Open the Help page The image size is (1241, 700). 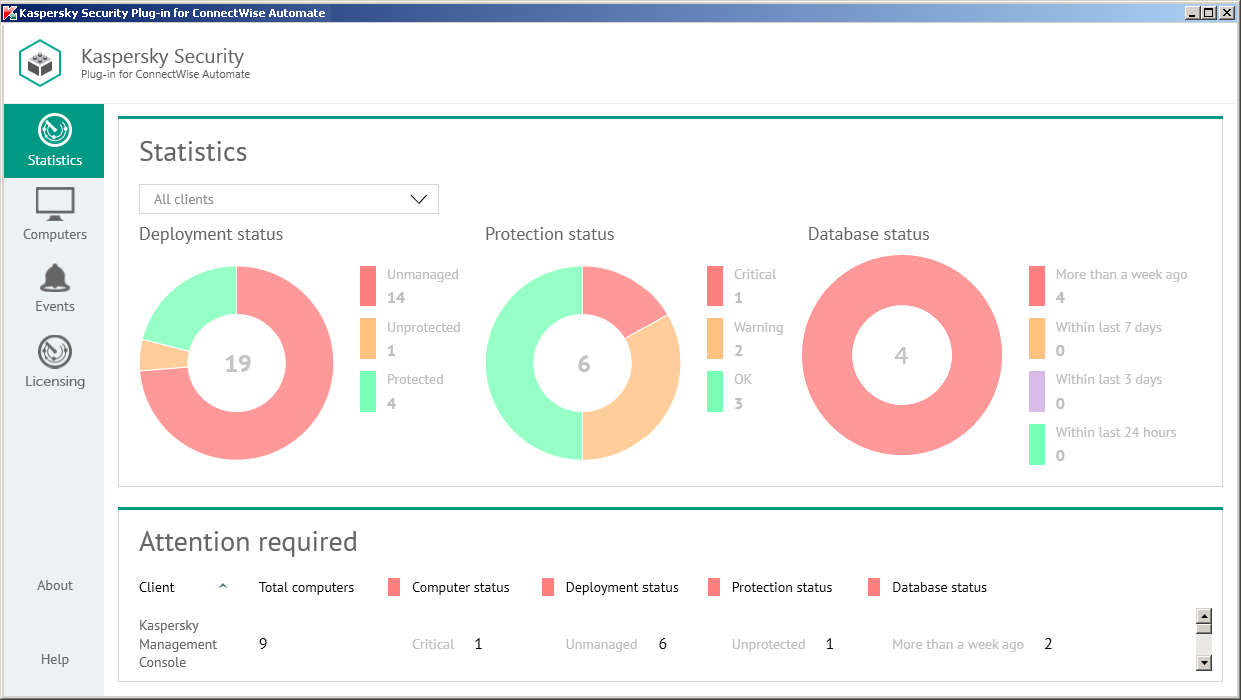54,659
